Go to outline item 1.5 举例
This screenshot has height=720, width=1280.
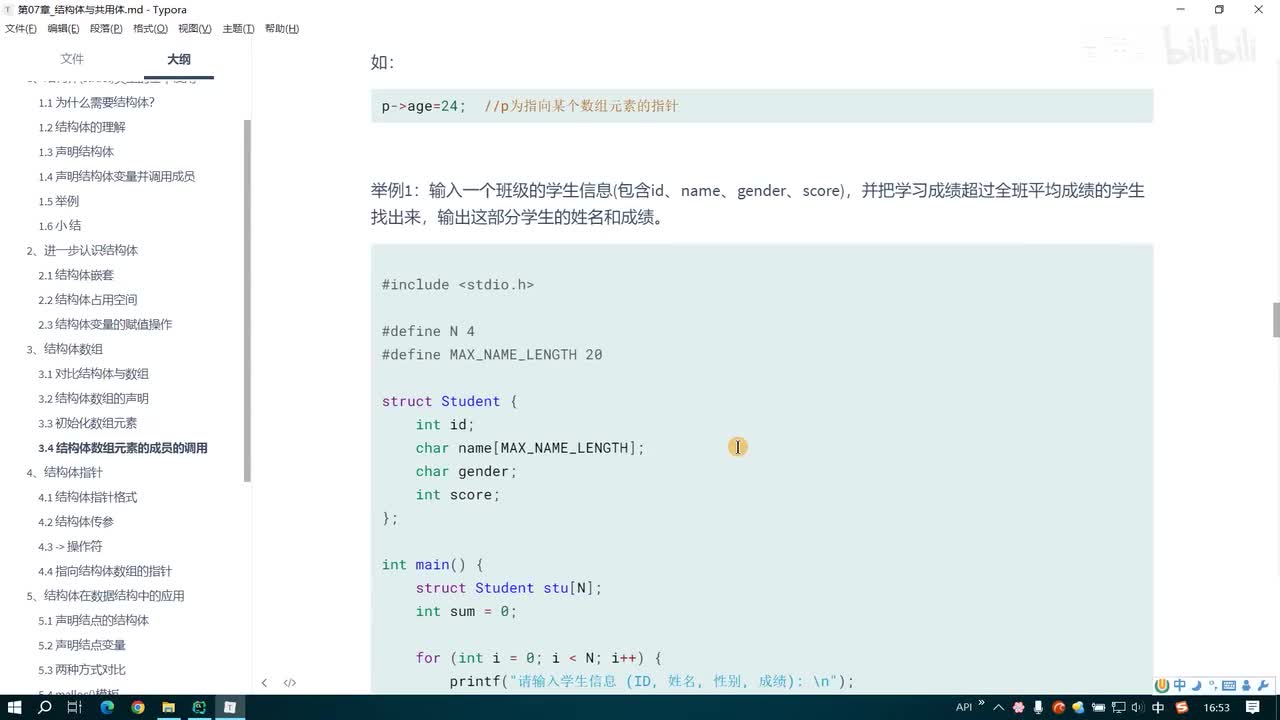(x=59, y=201)
